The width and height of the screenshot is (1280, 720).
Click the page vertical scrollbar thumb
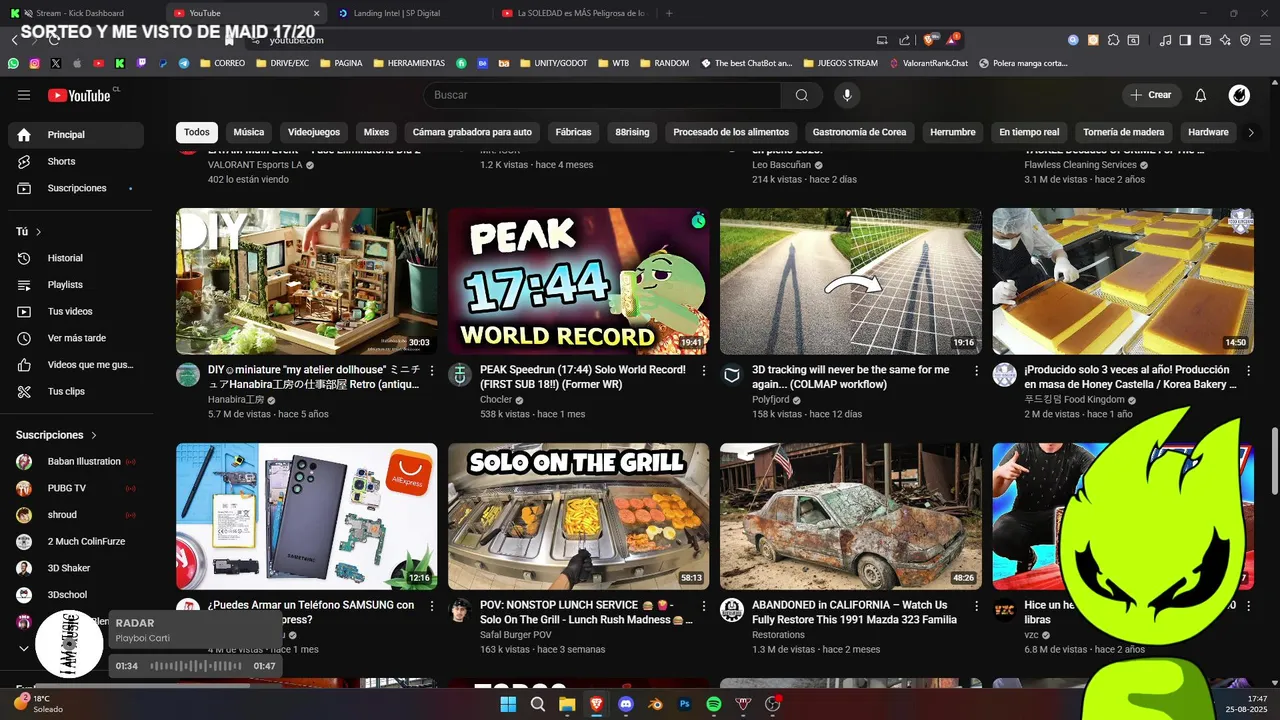(x=1274, y=459)
